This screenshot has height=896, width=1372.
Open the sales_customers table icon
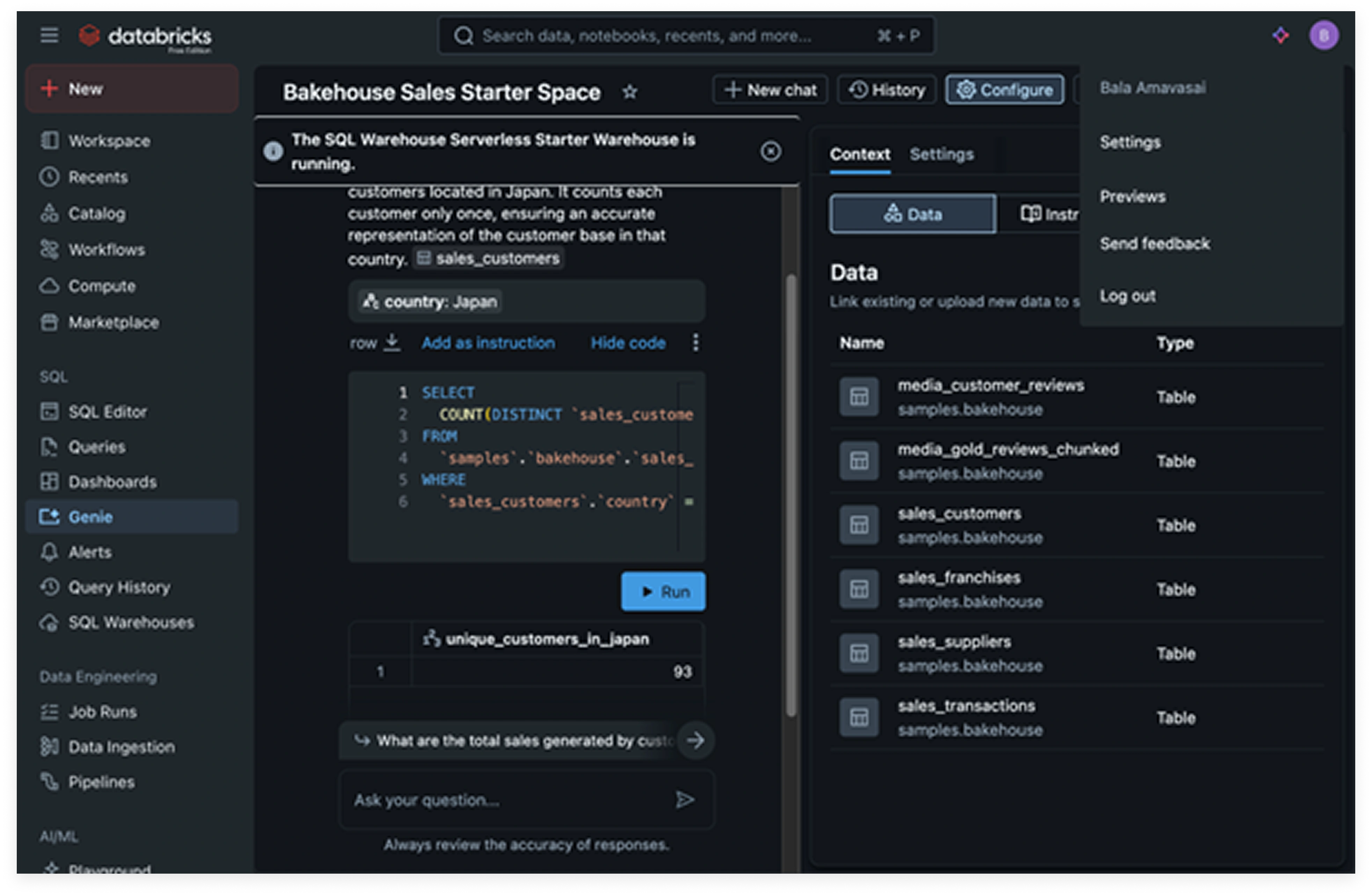click(858, 525)
